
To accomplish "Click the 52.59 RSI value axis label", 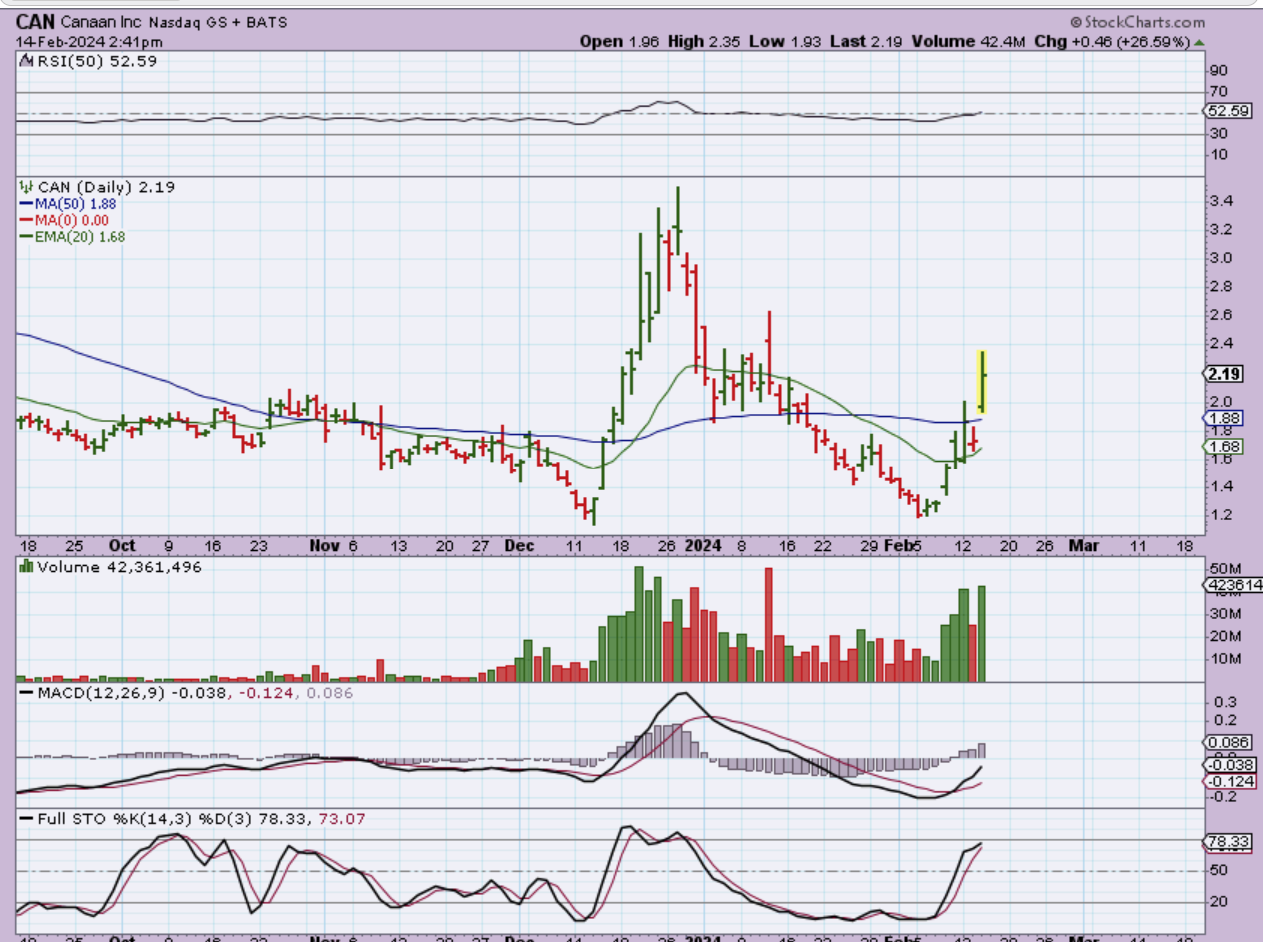I will click(x=1227, y=111).
